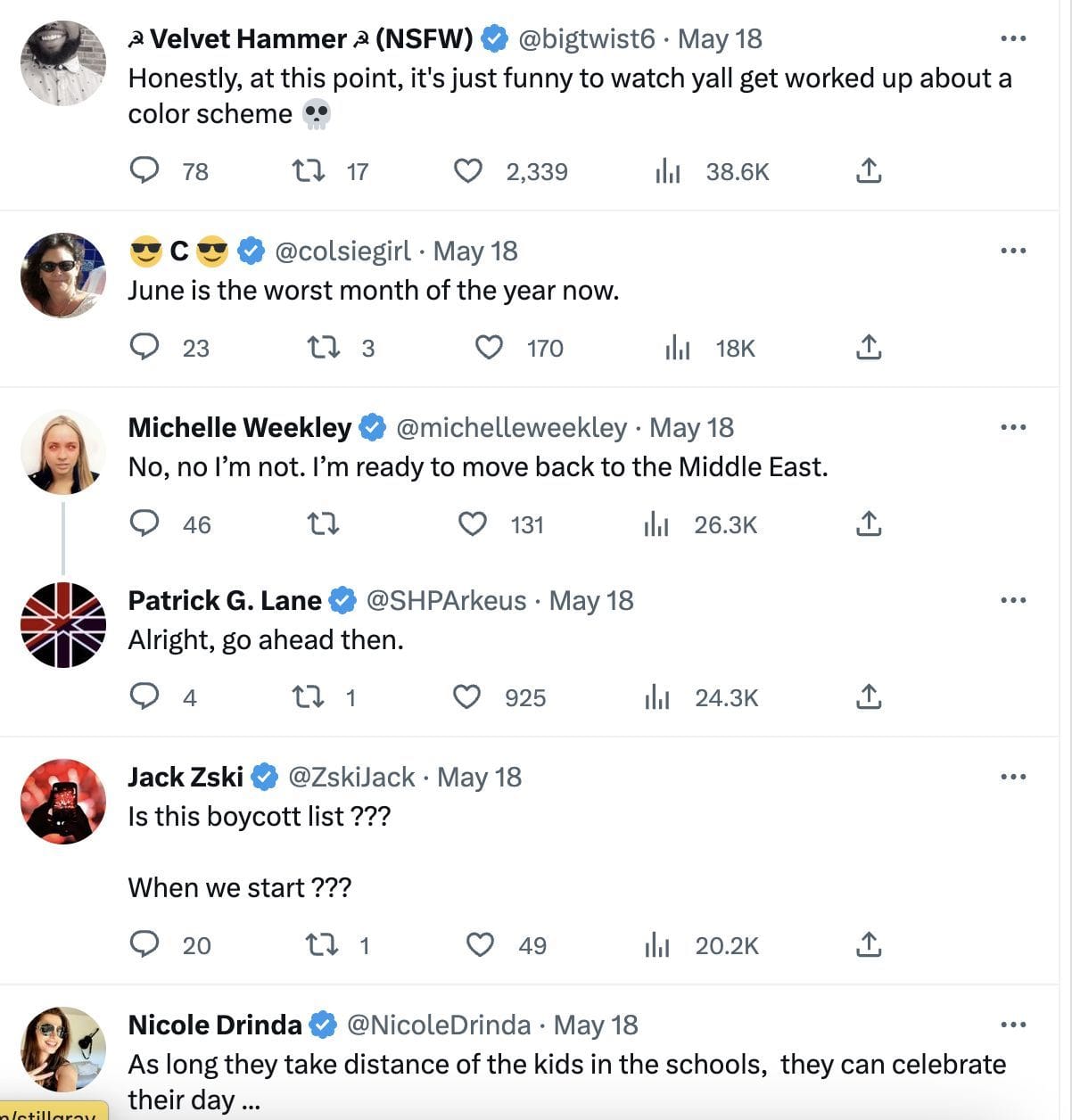Open the options menu on colsiegirl's tweet
The height and width of the screenshot is (1120, 1072).
tap(1013, 251)
